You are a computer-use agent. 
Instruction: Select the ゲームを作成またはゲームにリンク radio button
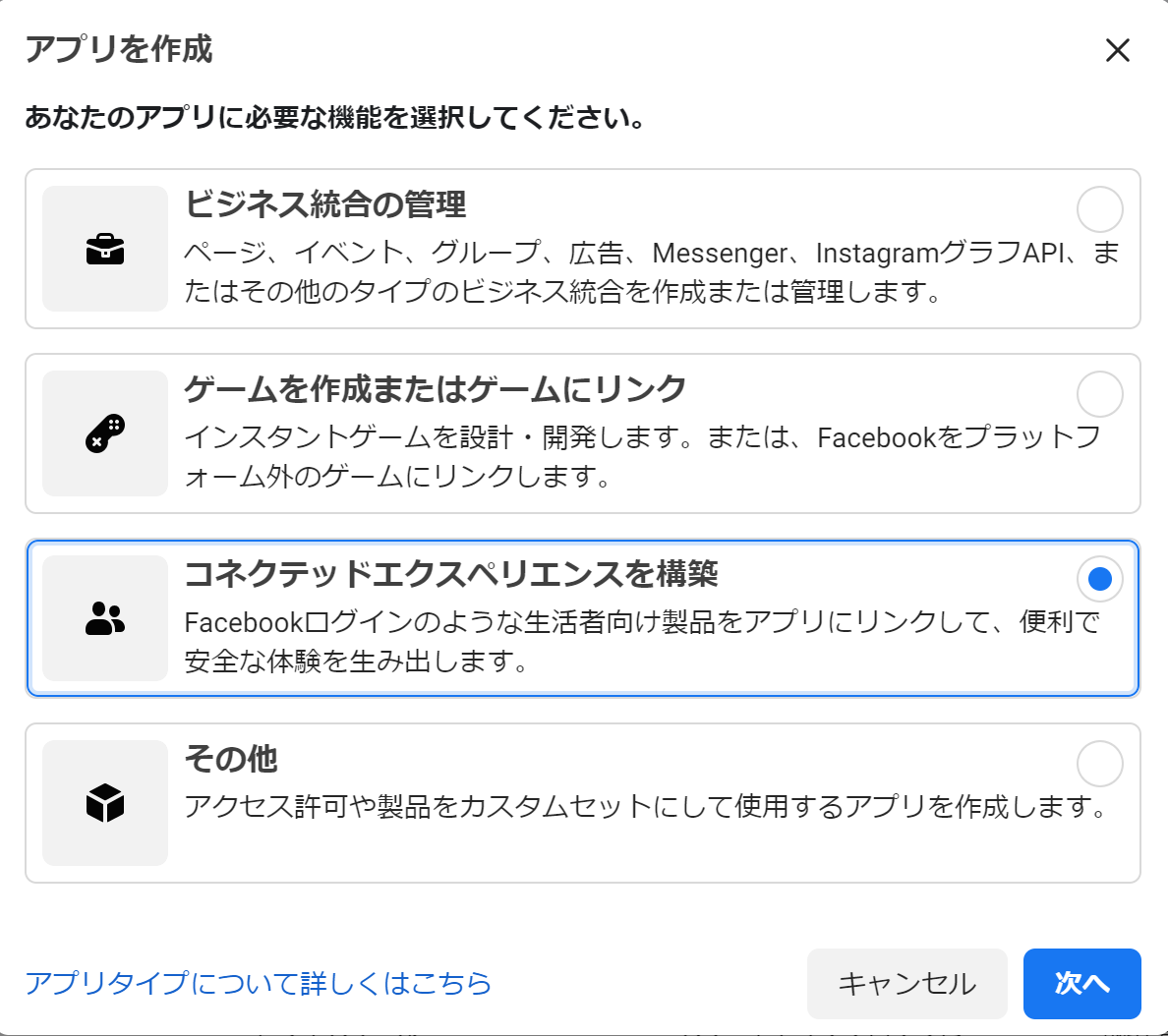(1099, 394)
